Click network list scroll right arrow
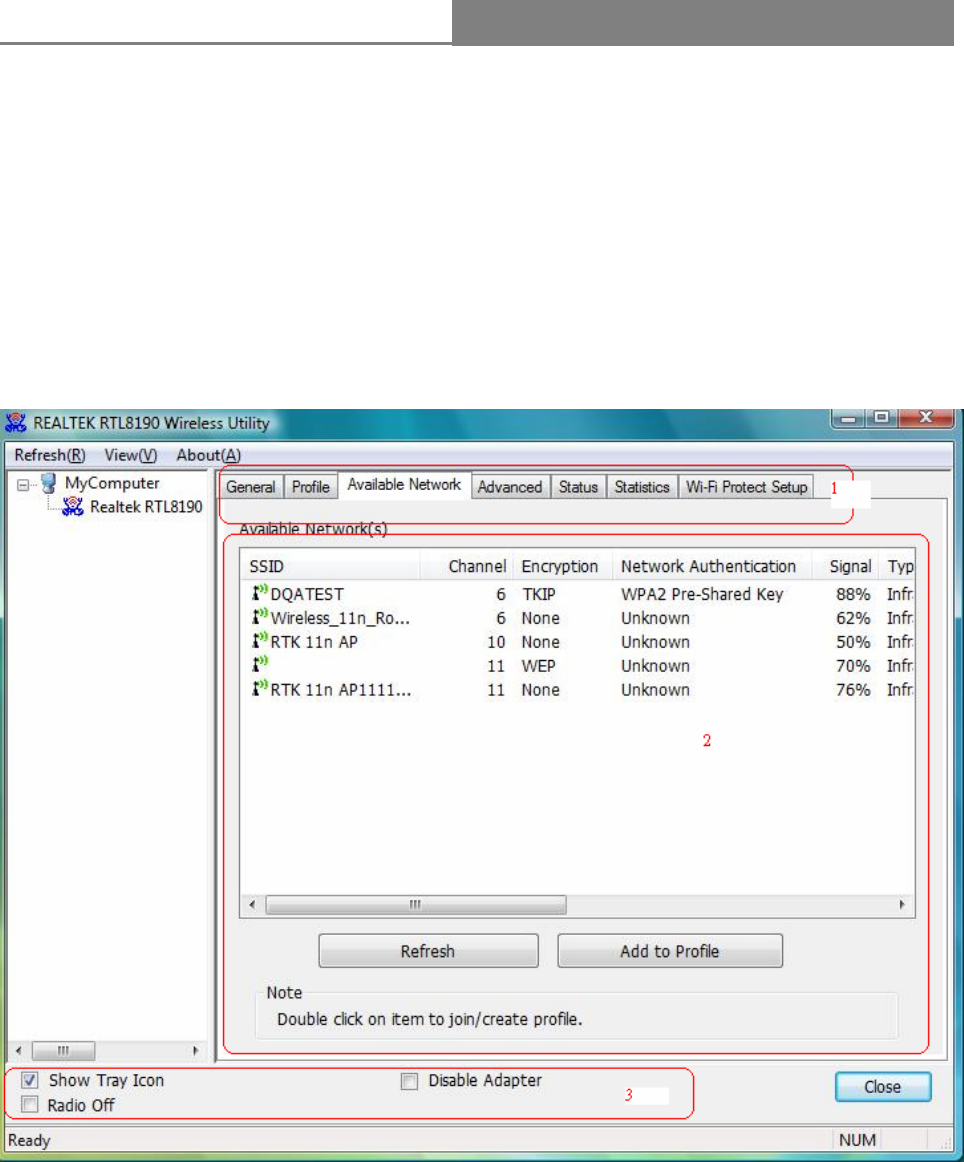 pos(902,904)
